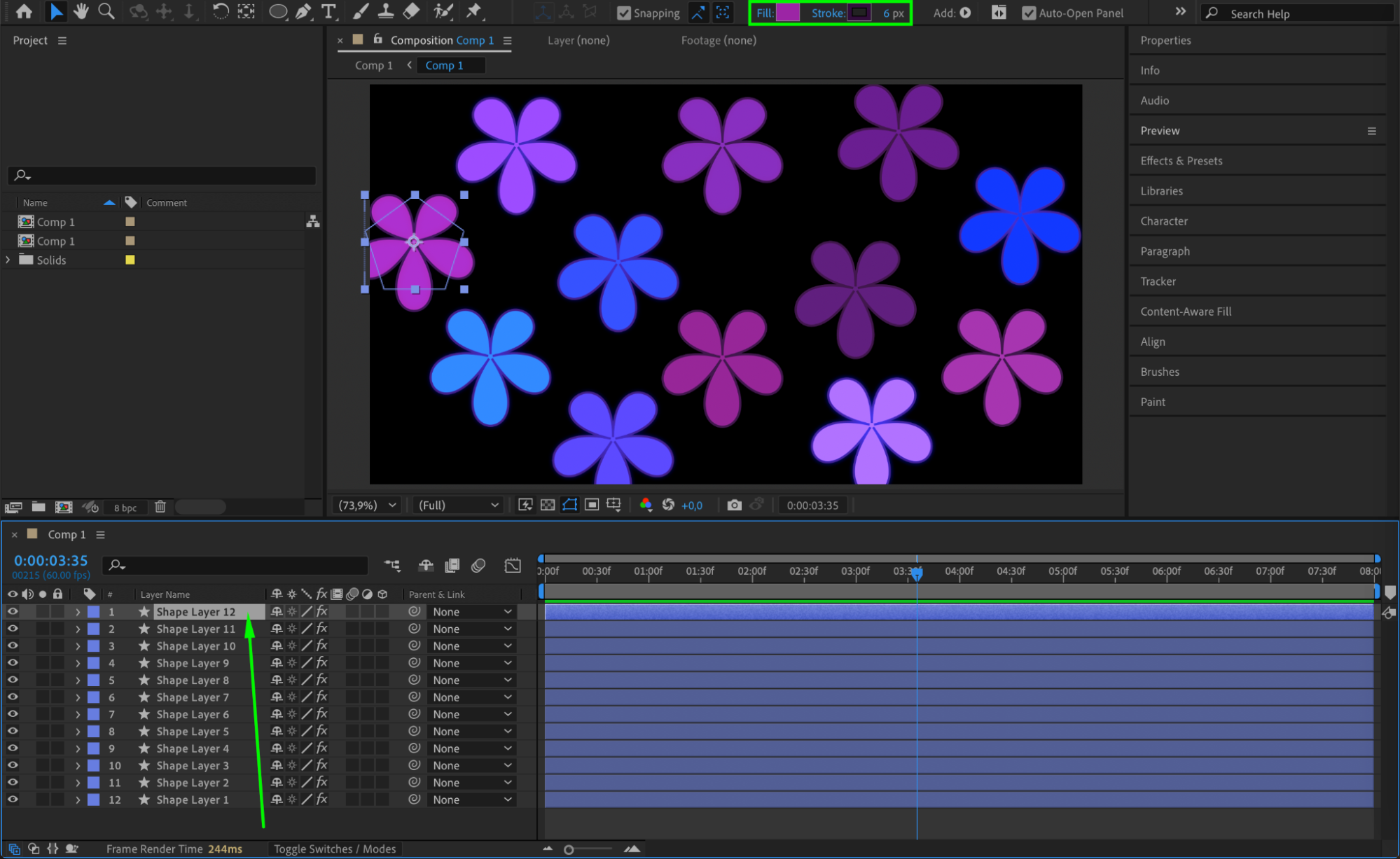Select the Pen tool in toolbar
The height and width of the screenshot is (859, 1400).
[x=303, y=12]
